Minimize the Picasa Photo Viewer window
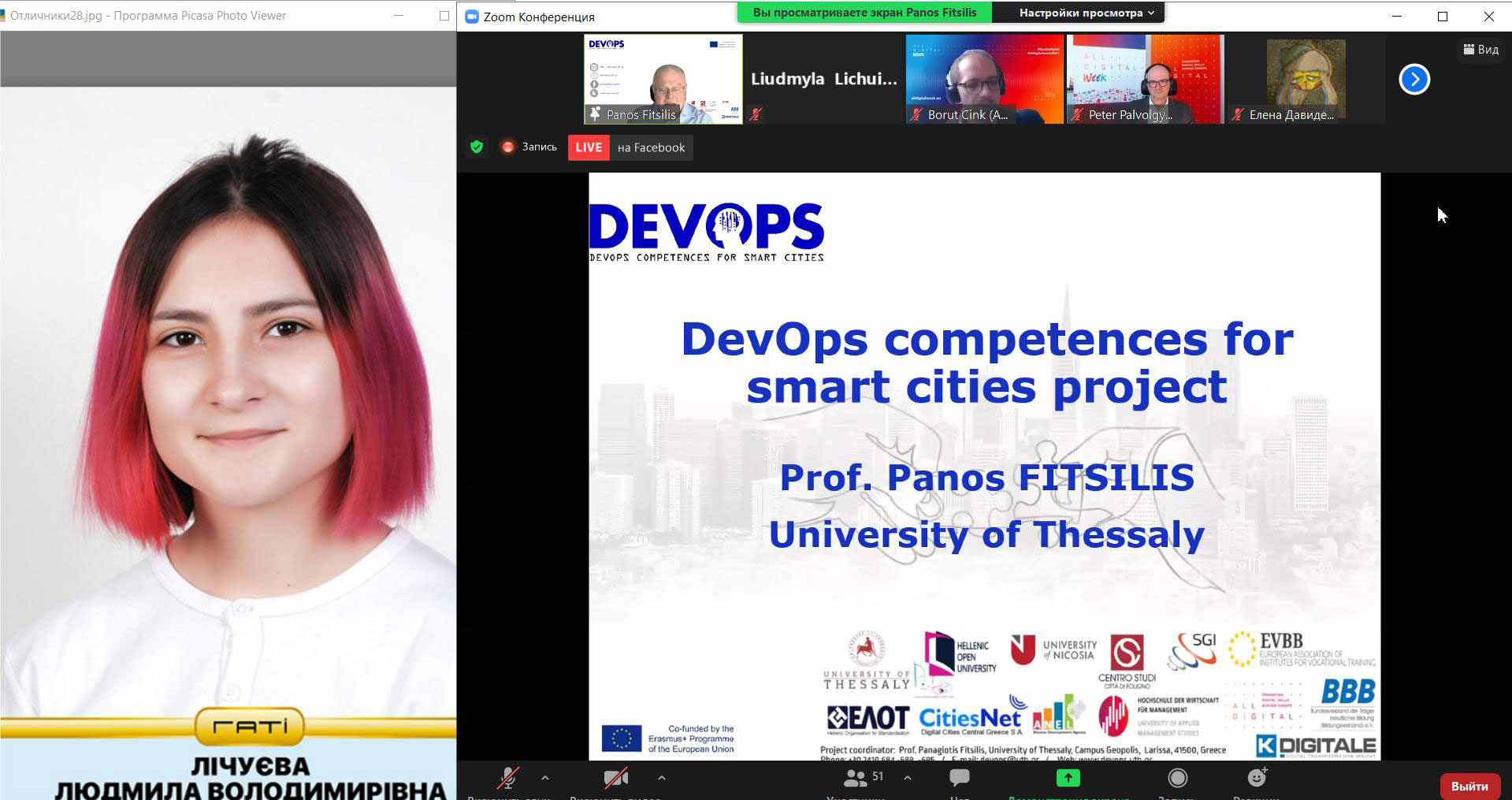1512x800 pixels. click(x=399, y=16)
